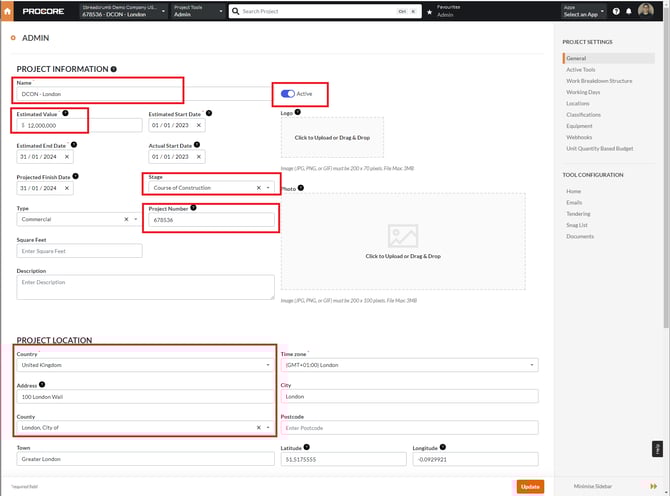Show Address info tooltip
Viewport: 670px width, 496px height.
42,384
